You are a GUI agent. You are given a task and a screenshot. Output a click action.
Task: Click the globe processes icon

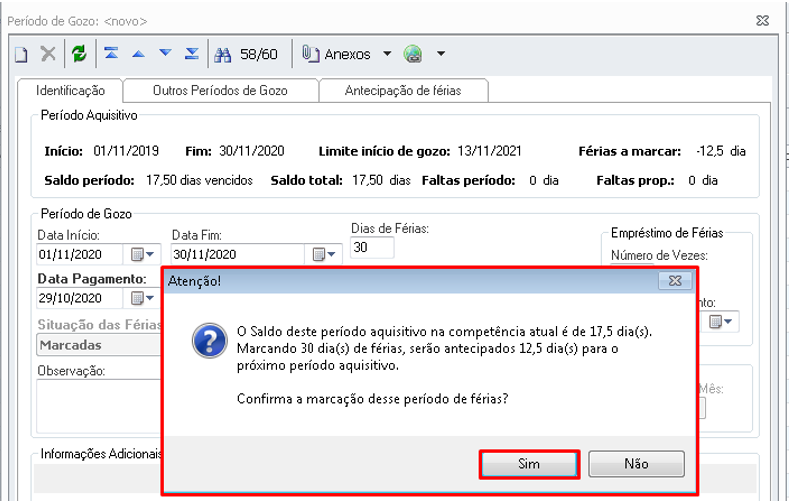pyautogui.click(x=413, y=54)
